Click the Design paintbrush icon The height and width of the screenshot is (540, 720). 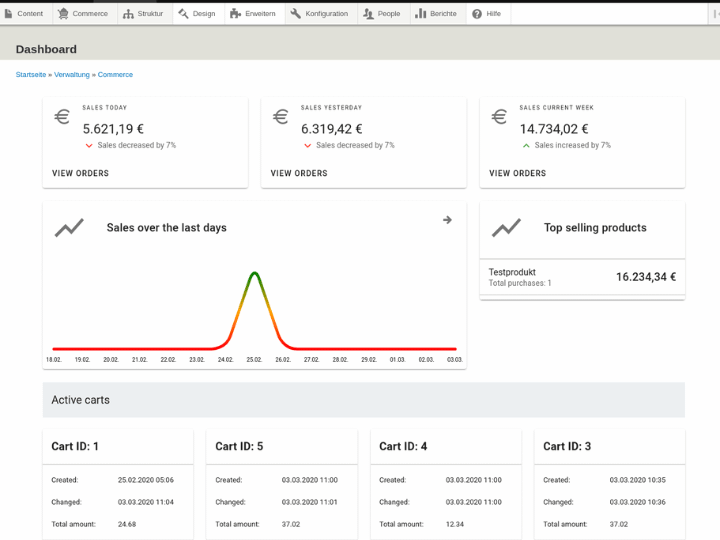(183, 14)
